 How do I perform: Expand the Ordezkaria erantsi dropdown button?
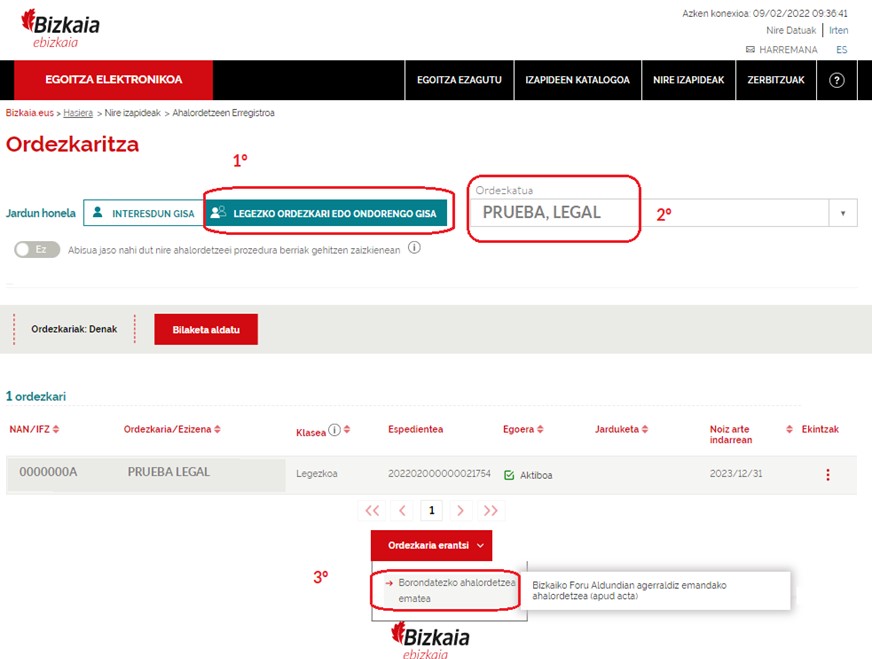coord(432,546)
